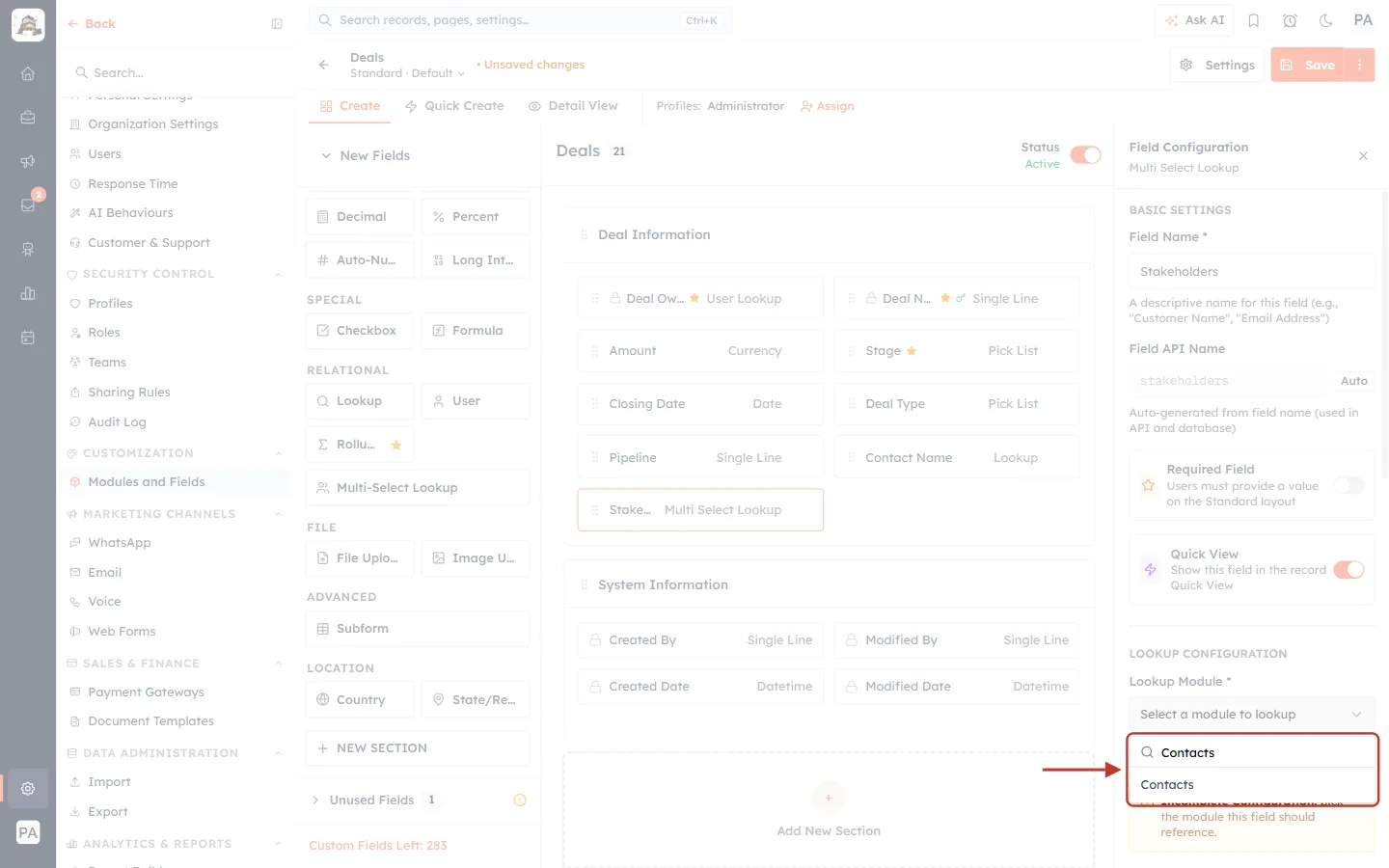Image resolution: width=1389 pixels, height=868 pixels.
Task: Add the Rollup field type
Action: pos(360,445)
